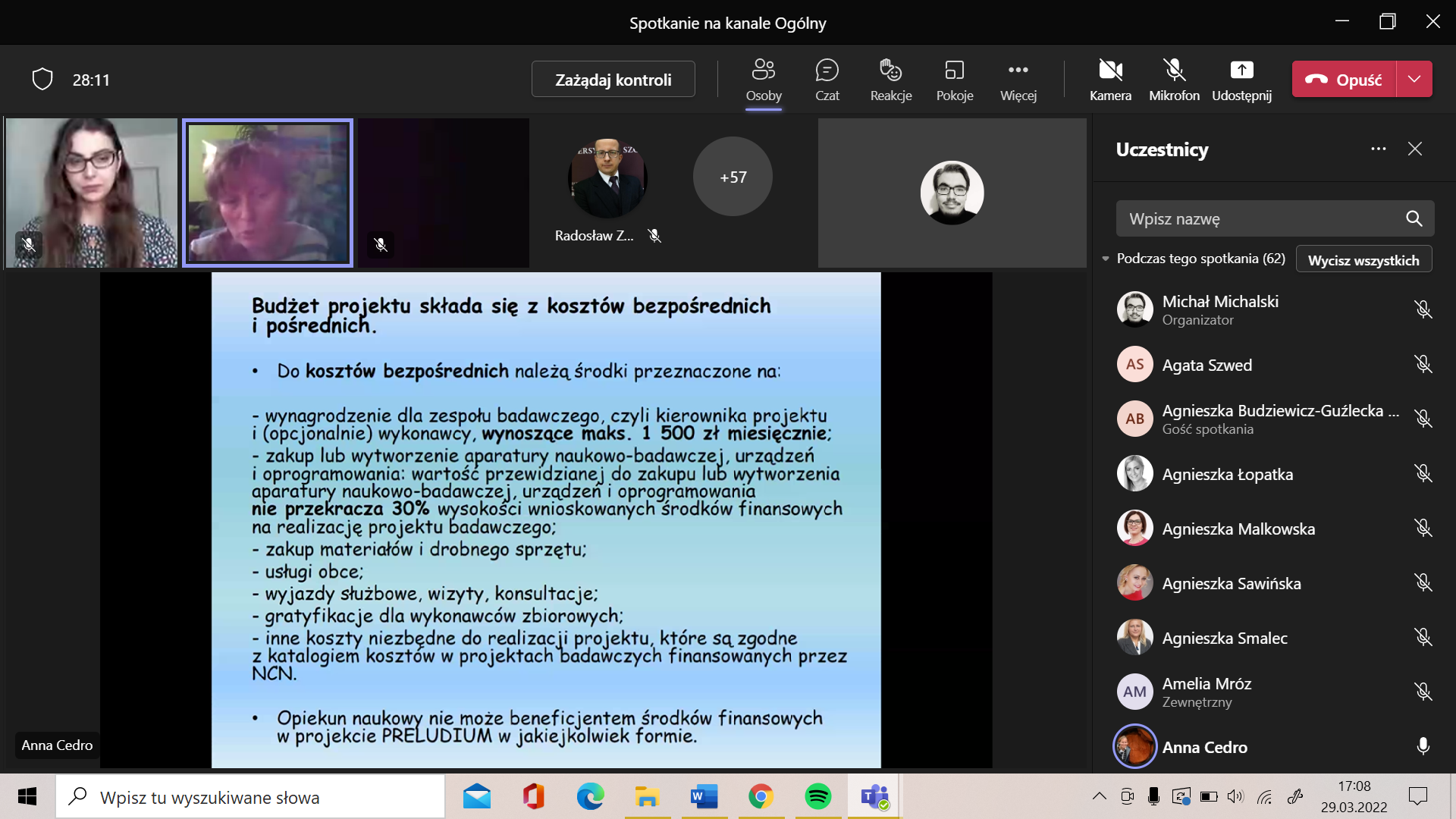The width and height of the screenshot is (1456, 819).
Task: Click the 'Wpisz nazwę' search field
Action: pos(1259,219)
